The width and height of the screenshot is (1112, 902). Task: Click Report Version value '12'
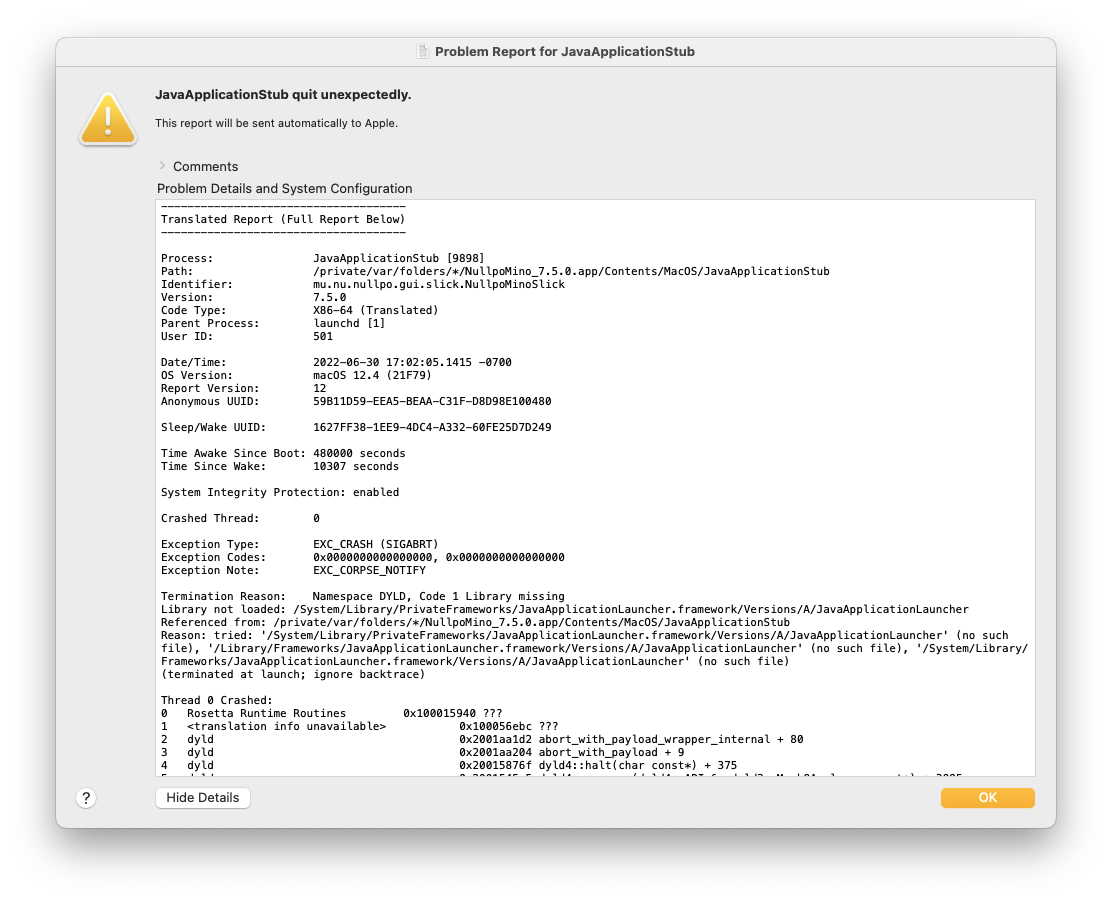click(x=320, y=388)
